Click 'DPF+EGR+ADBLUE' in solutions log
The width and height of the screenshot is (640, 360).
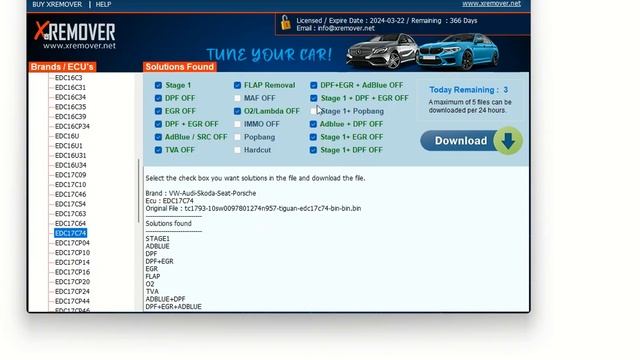point(173,307)
